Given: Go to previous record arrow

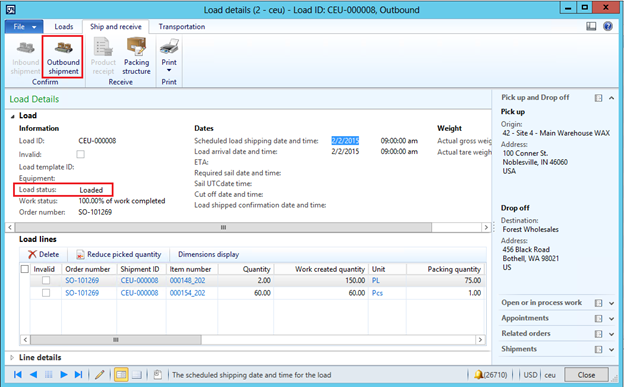Looking at the screenshot, I should (x=33, y=375).
